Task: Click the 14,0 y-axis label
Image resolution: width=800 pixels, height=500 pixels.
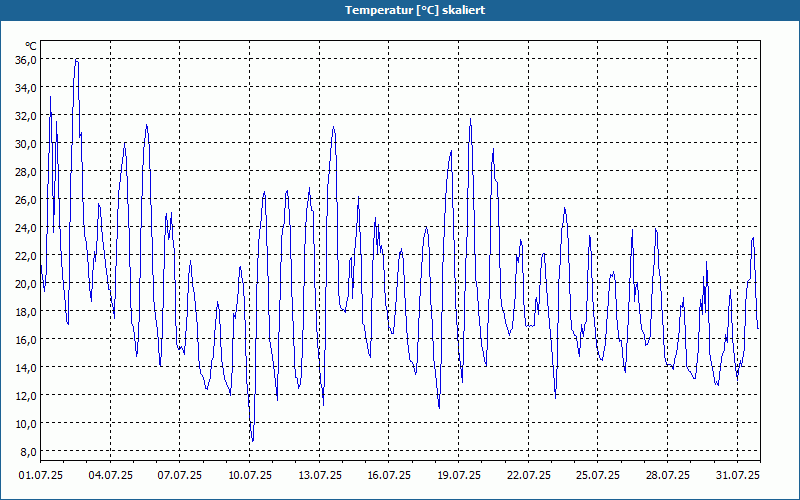Action: point(27,368)
